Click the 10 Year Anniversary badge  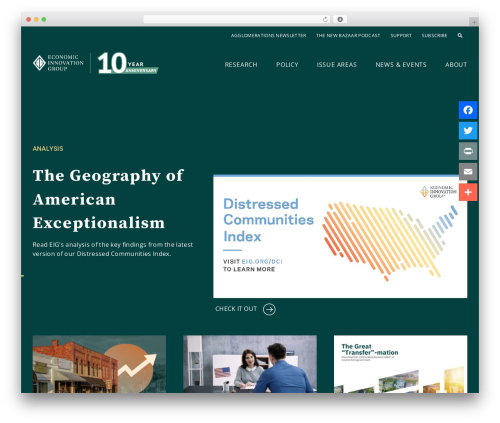coord(128,63)
